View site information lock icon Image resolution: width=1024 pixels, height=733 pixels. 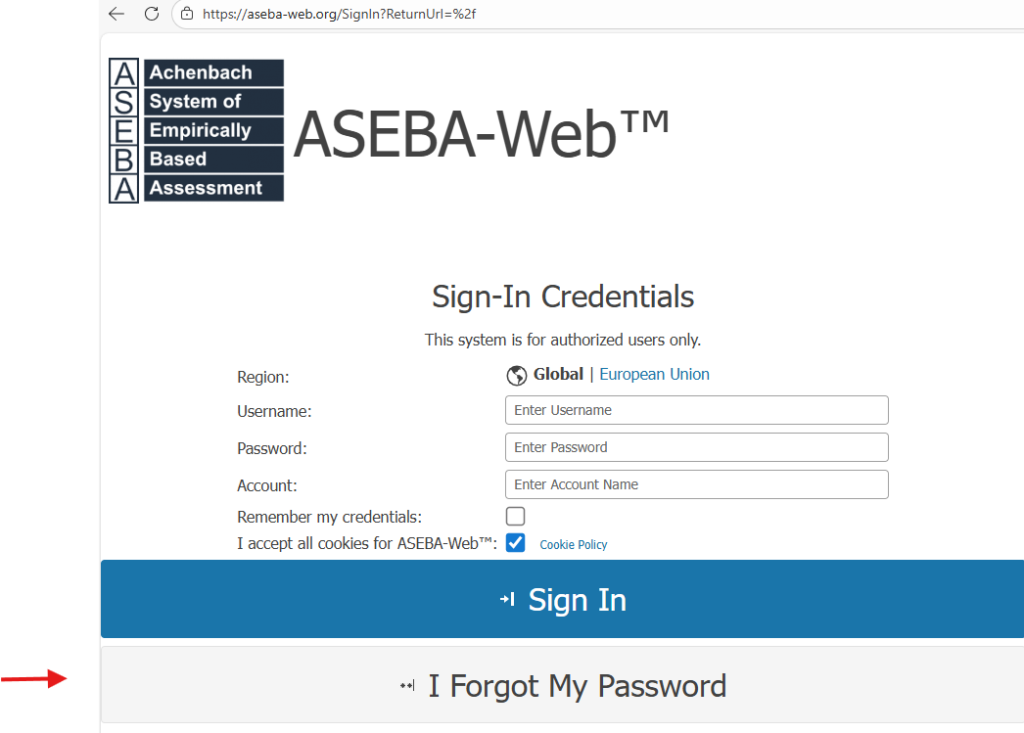(x=186, y=14)
